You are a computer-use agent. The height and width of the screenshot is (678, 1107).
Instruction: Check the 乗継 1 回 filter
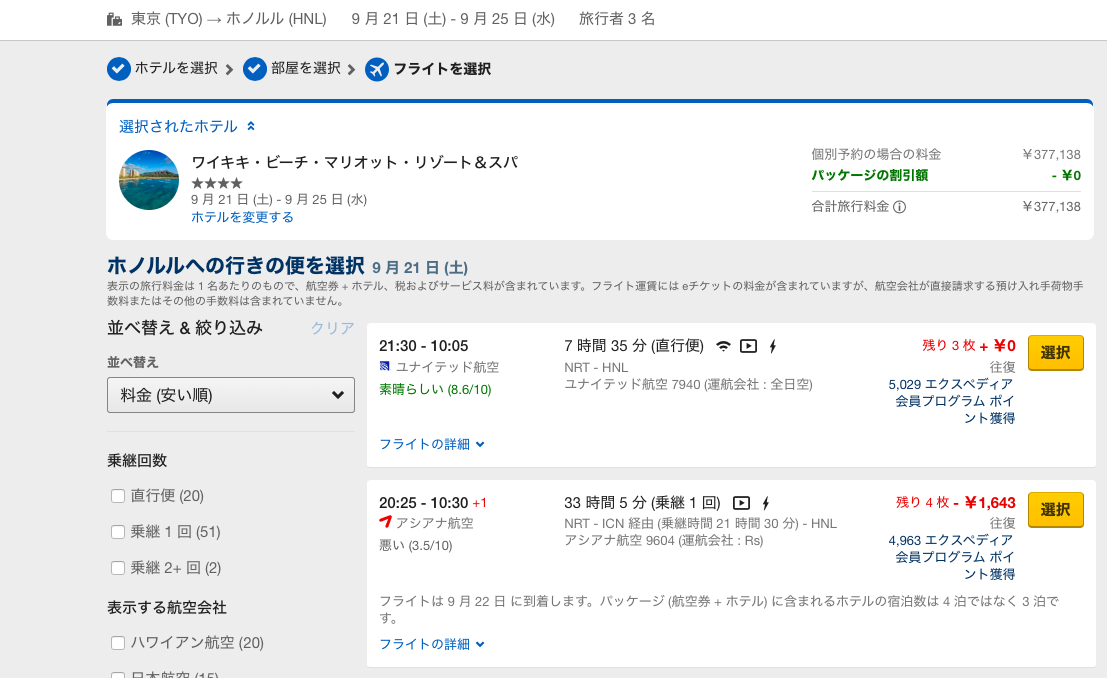[x=117, y=531]
